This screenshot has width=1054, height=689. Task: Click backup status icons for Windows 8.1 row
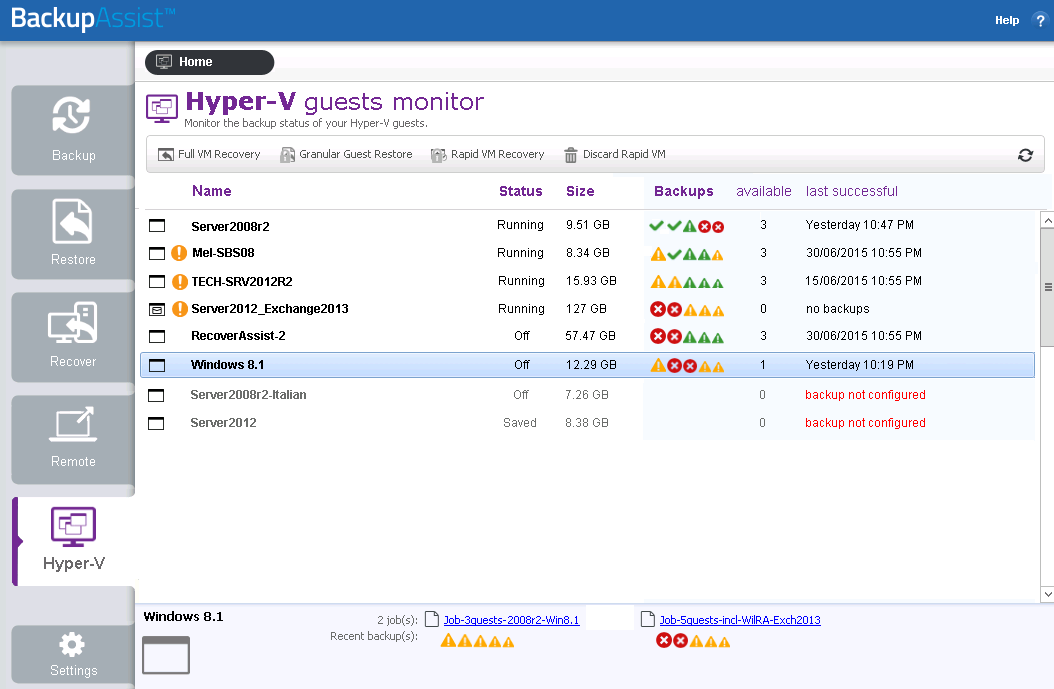tap(687, 366)
